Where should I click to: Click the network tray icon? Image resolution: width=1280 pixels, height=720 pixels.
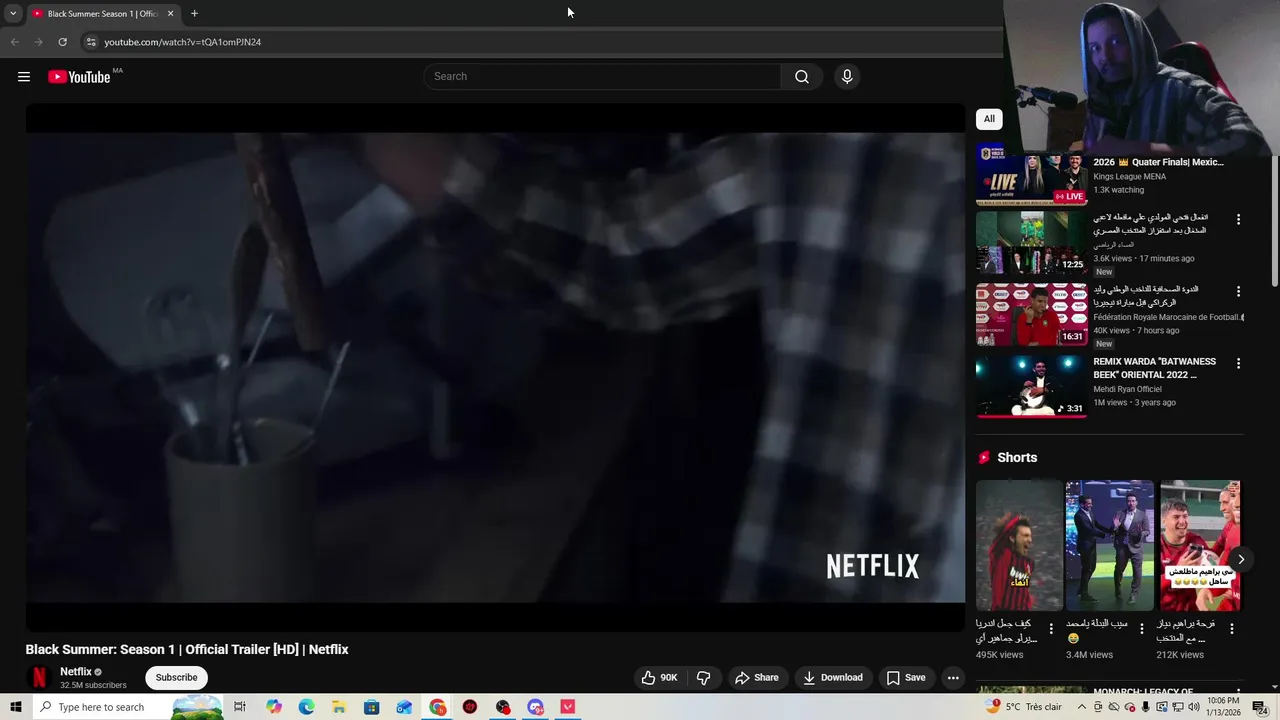tap(1178, 707)
